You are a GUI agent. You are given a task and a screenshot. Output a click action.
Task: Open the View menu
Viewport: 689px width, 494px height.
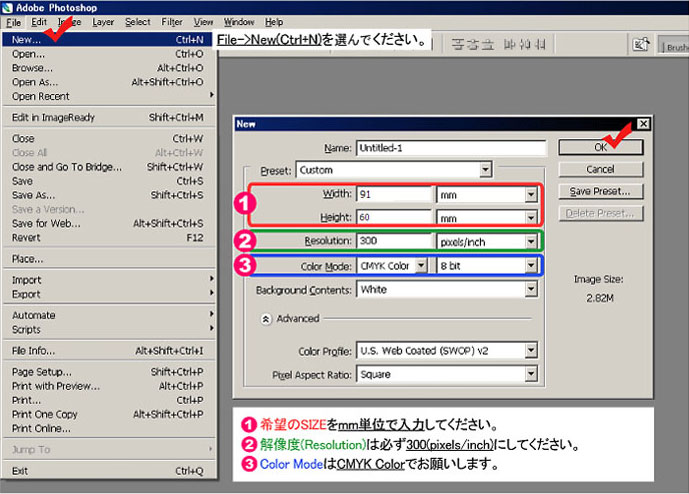pyautogui.click(x=203, y=22)
